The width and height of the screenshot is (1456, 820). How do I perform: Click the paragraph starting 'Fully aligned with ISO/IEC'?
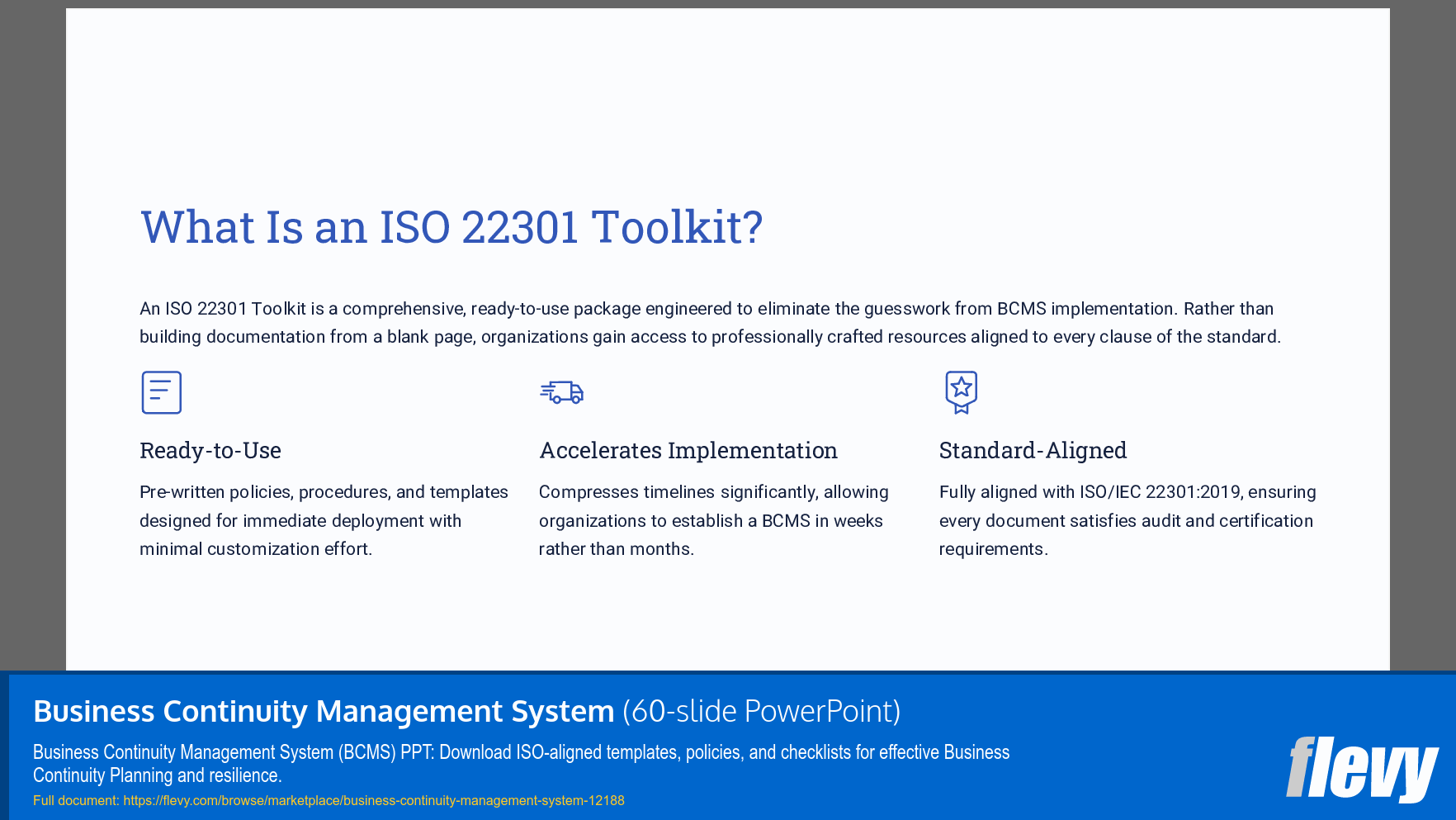click(x=1127, y=520)
